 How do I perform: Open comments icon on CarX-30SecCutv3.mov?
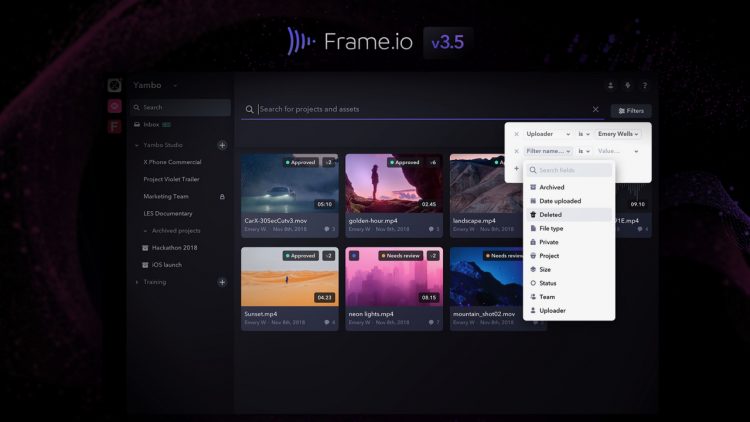coord(327,229)
